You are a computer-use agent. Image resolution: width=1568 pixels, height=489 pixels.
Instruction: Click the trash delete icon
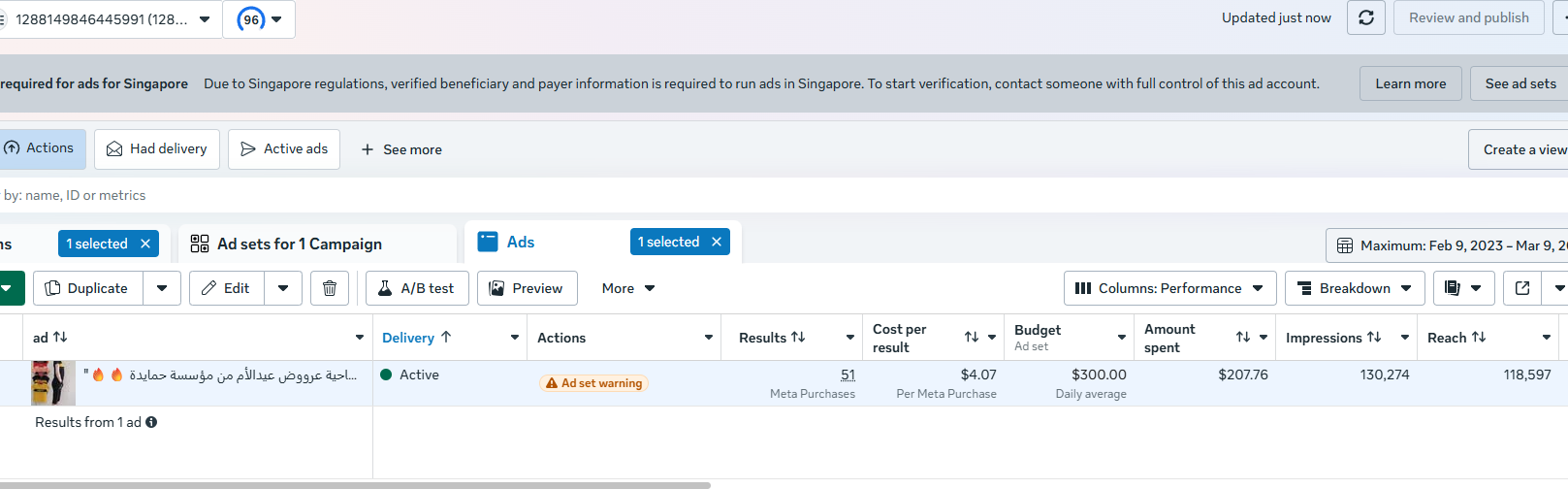pos(330,288)
